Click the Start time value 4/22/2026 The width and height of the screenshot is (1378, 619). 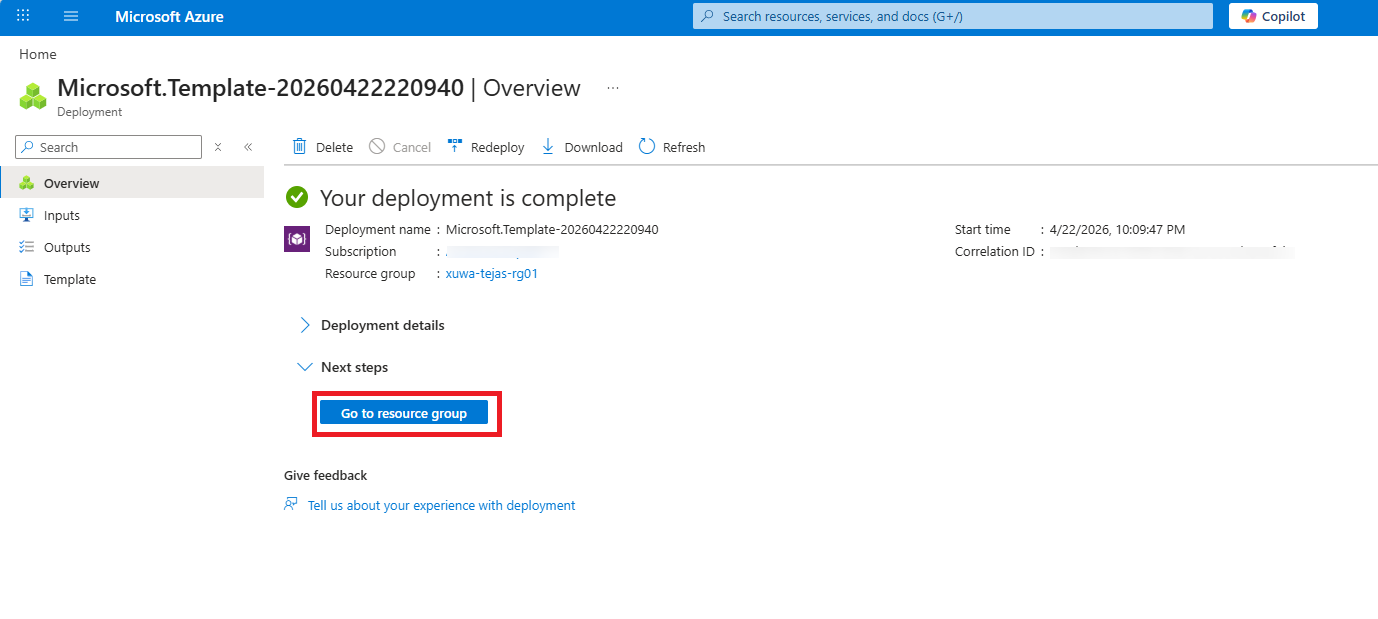point(1117,229)
